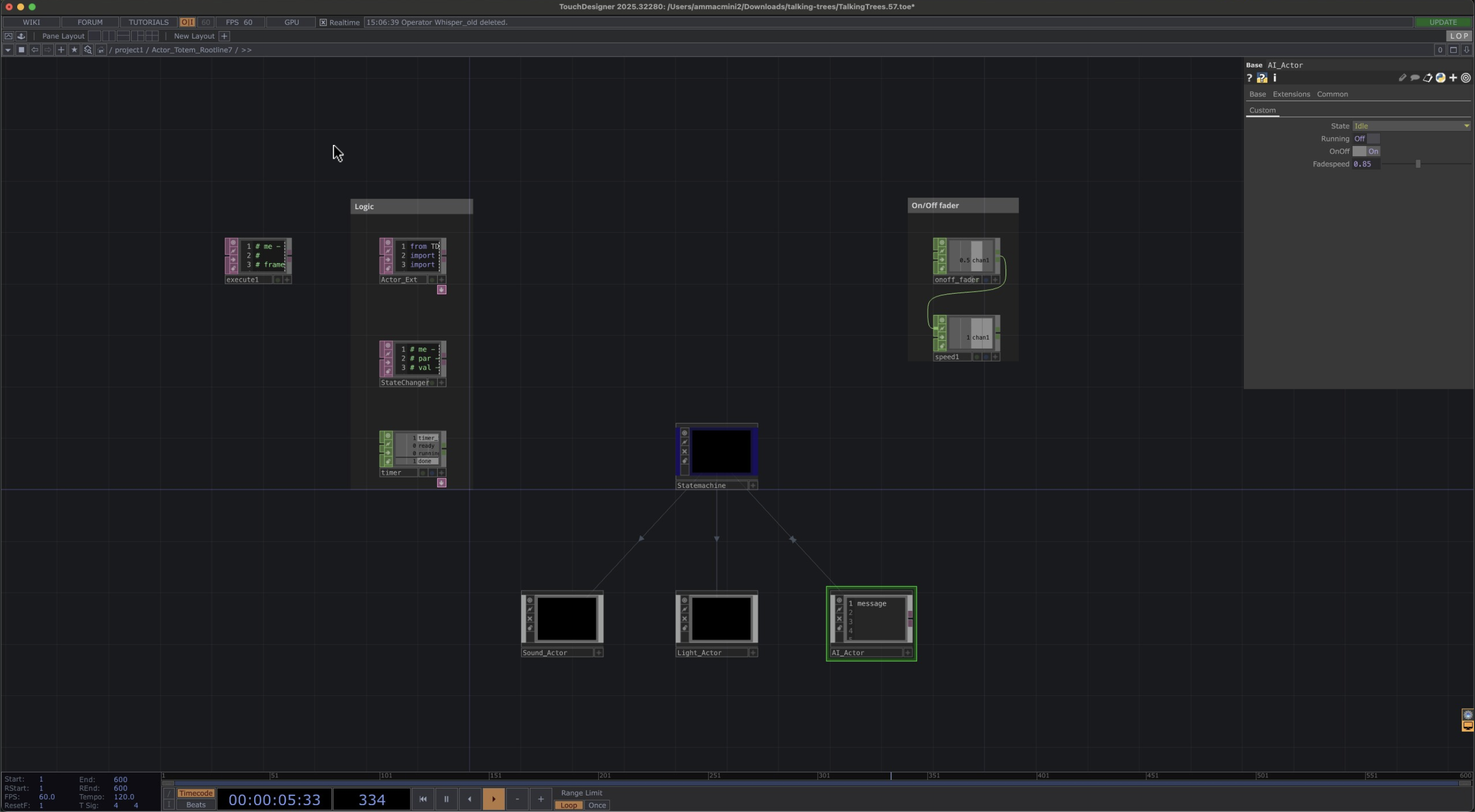Expand Sound_Actor node plus button

(598, 653)
